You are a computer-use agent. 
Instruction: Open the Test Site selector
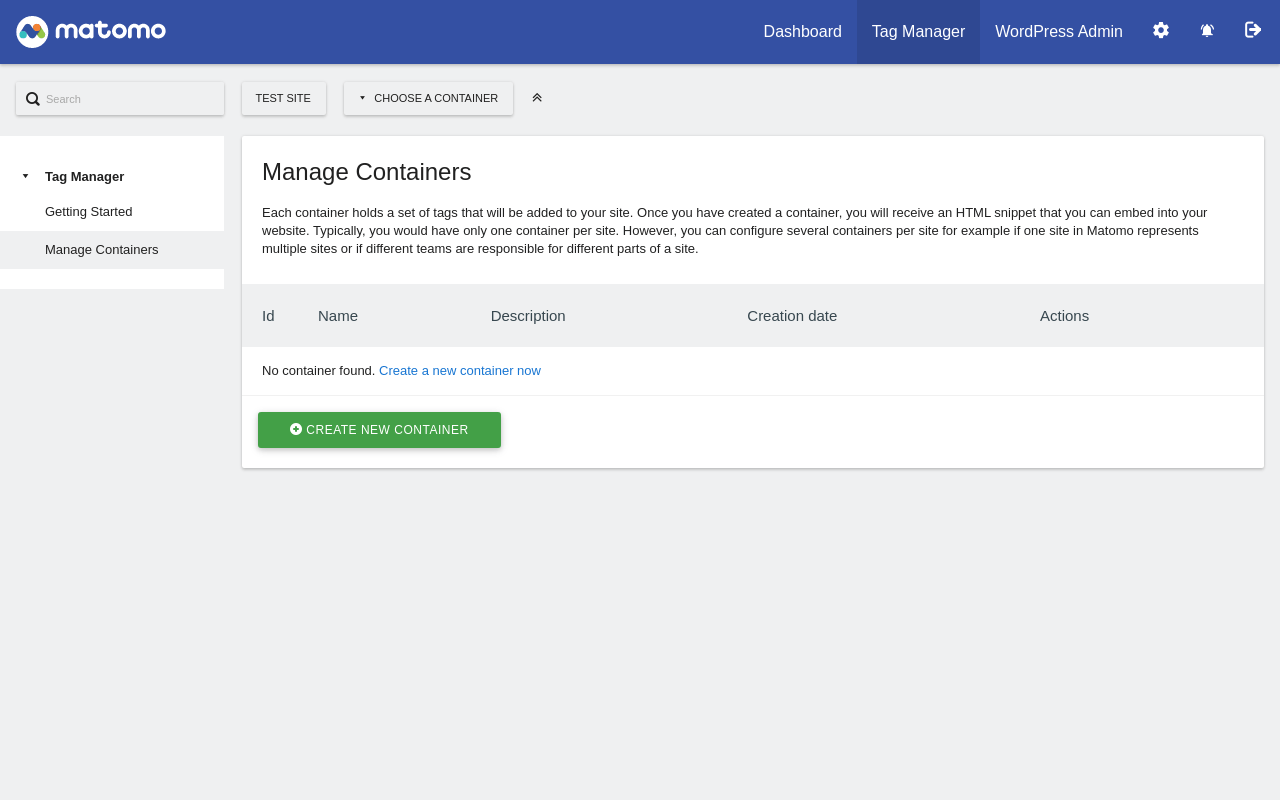point(283,98)
